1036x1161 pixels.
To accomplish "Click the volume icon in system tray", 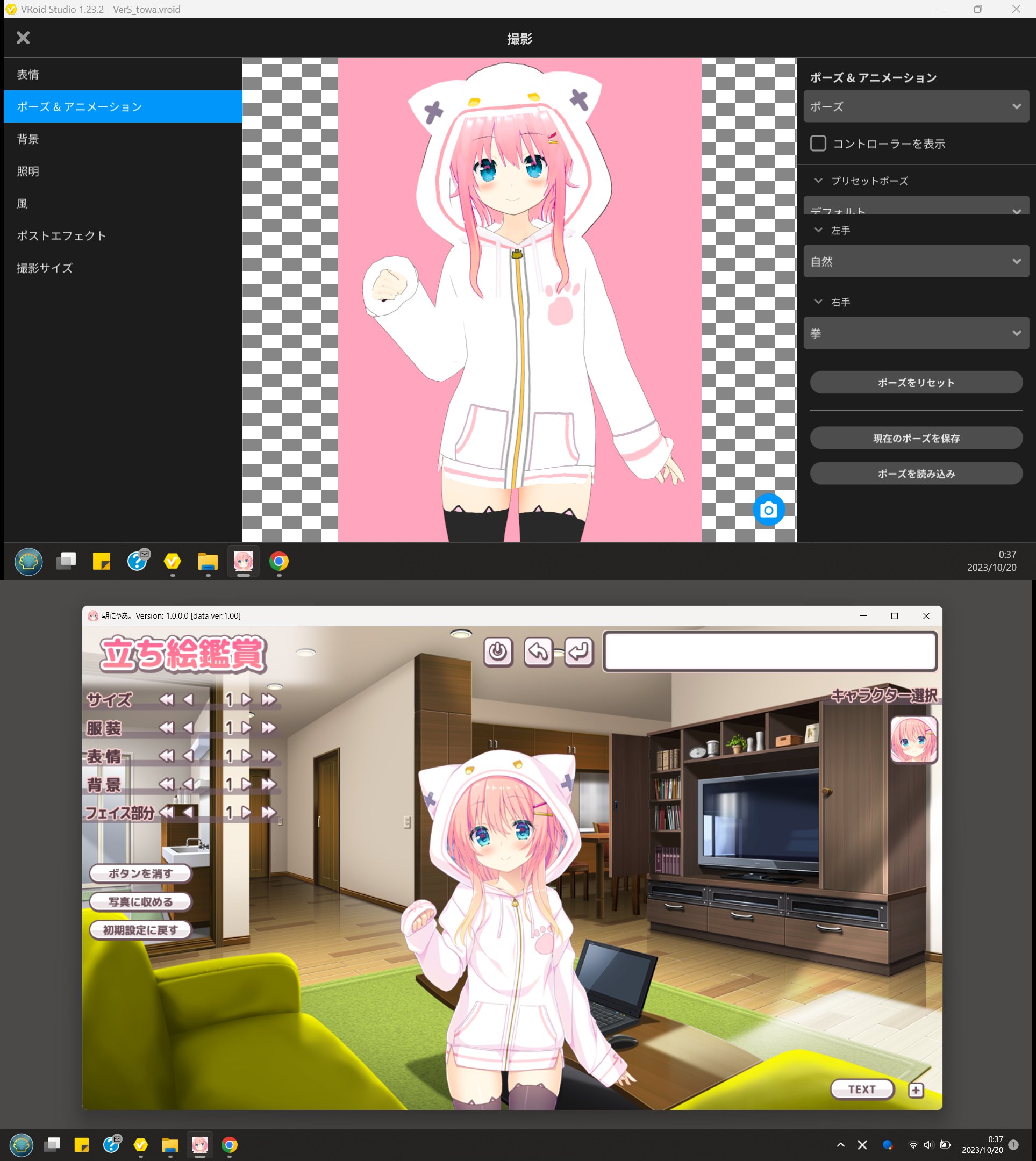I will pyautogui.click(x=928, y=1144).
